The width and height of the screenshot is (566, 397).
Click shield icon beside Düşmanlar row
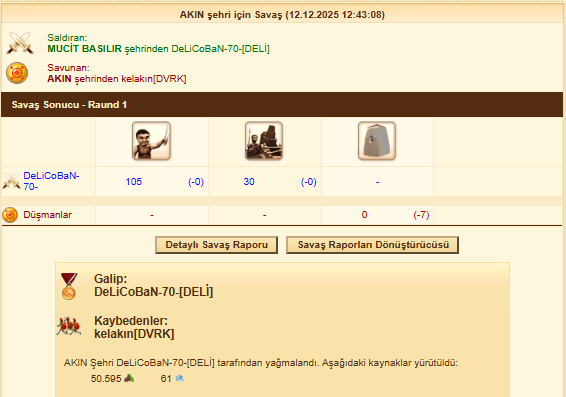(x=10, y=215)
